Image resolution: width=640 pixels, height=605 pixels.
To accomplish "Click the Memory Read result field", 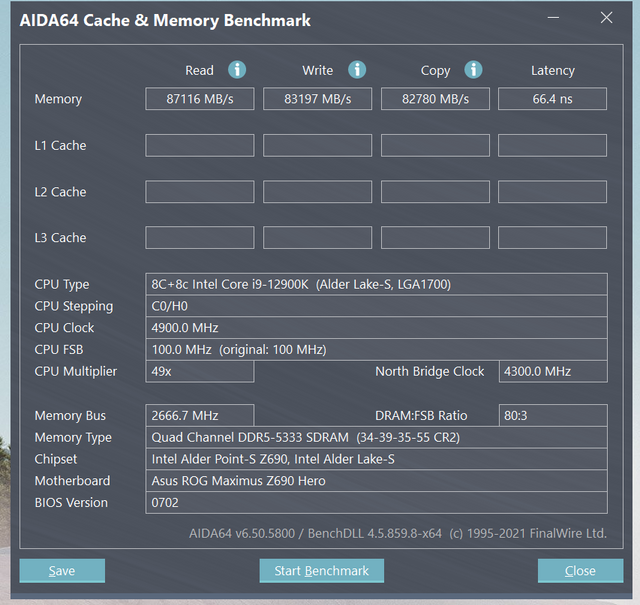I will coord(200,99).
